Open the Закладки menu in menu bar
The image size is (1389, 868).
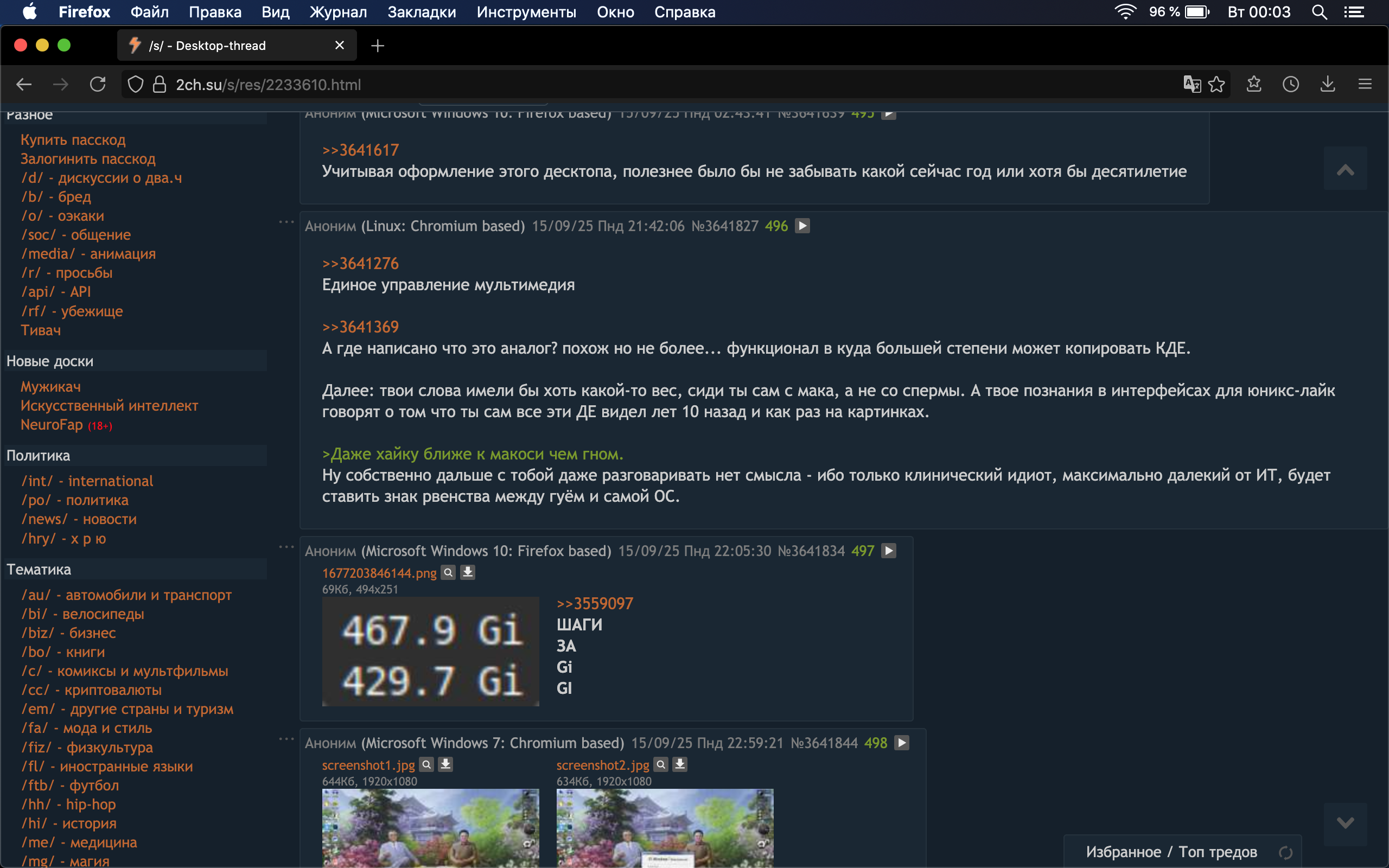(421, 12)
